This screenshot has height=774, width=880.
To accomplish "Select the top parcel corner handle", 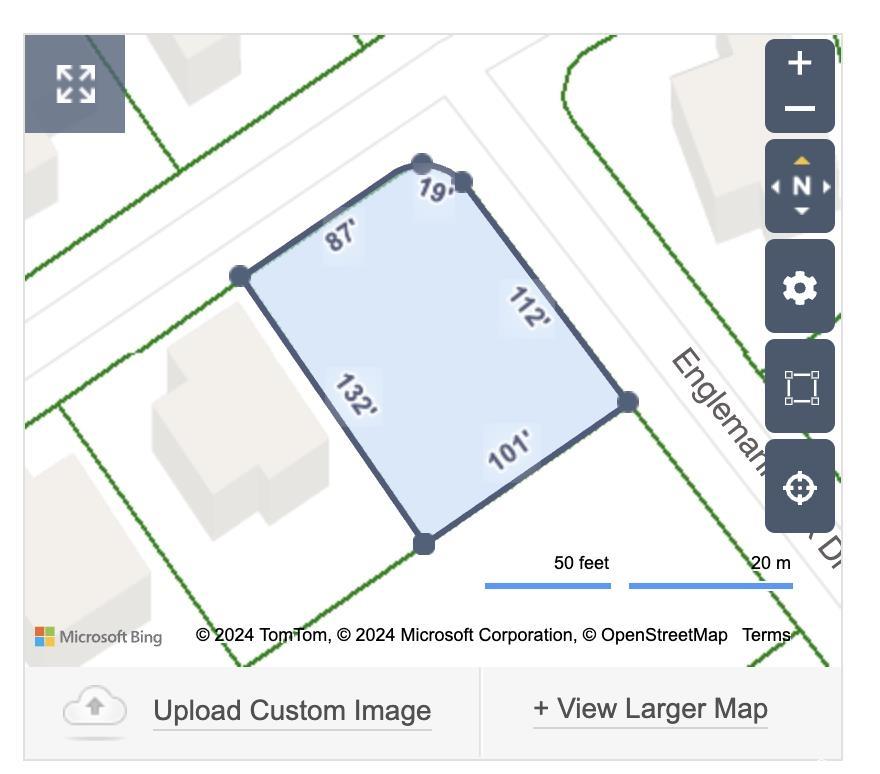I will 422,164.
